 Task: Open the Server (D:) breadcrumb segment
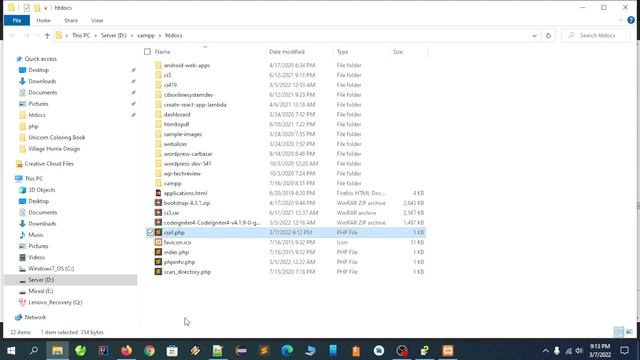(113, 36)
